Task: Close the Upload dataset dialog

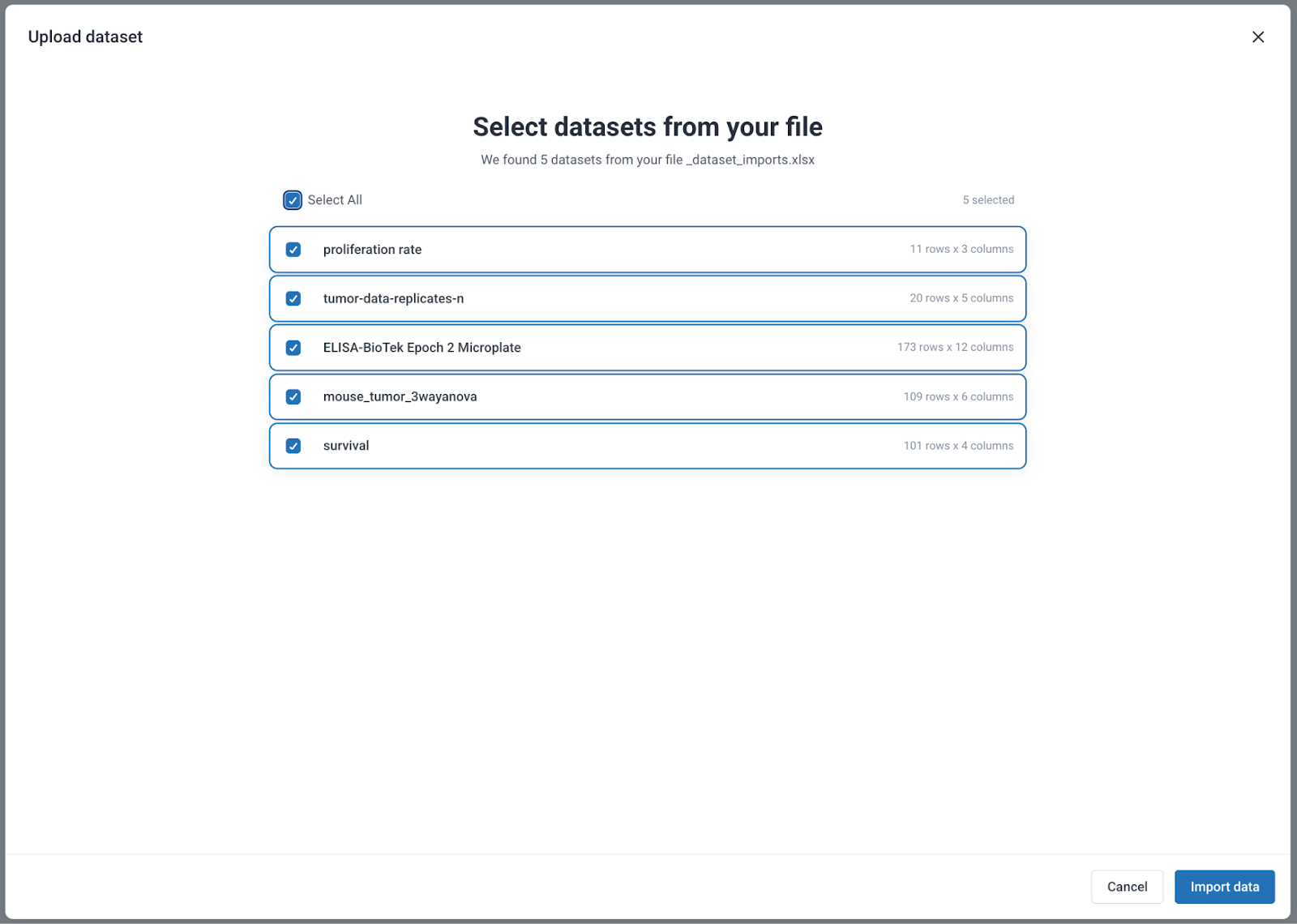Action: tap(1257, 37)
